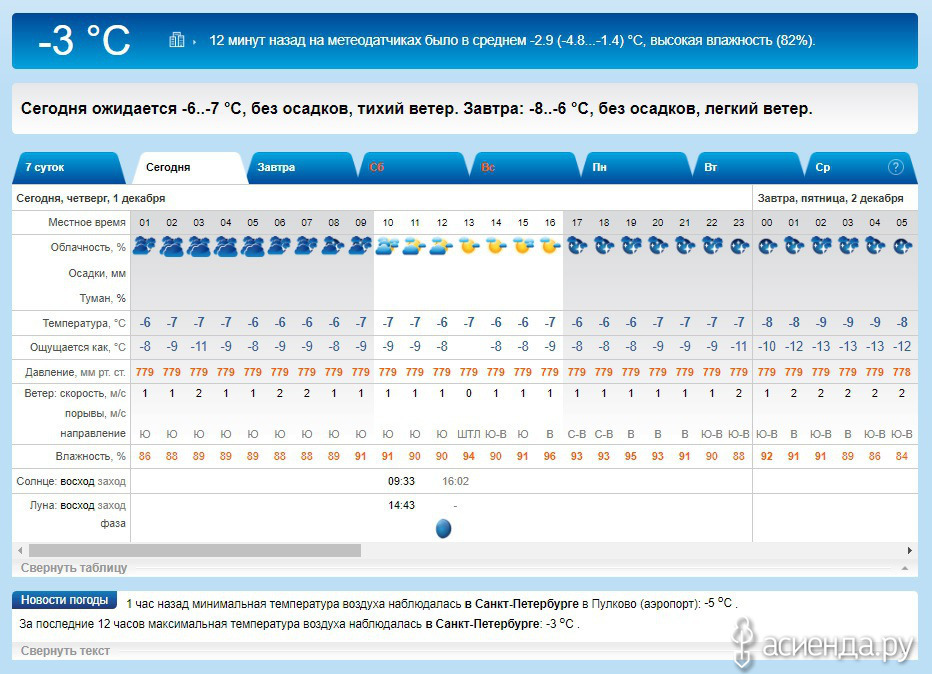Click the Местное время row label

87,222
